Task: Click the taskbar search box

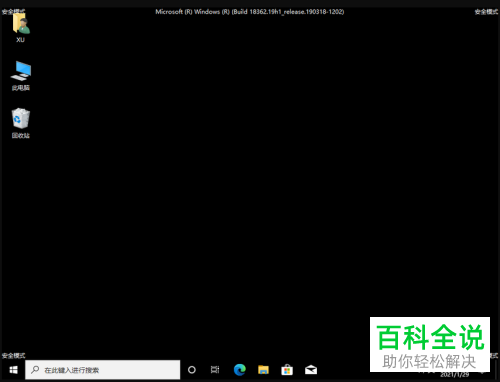Action: click(103, 370)
